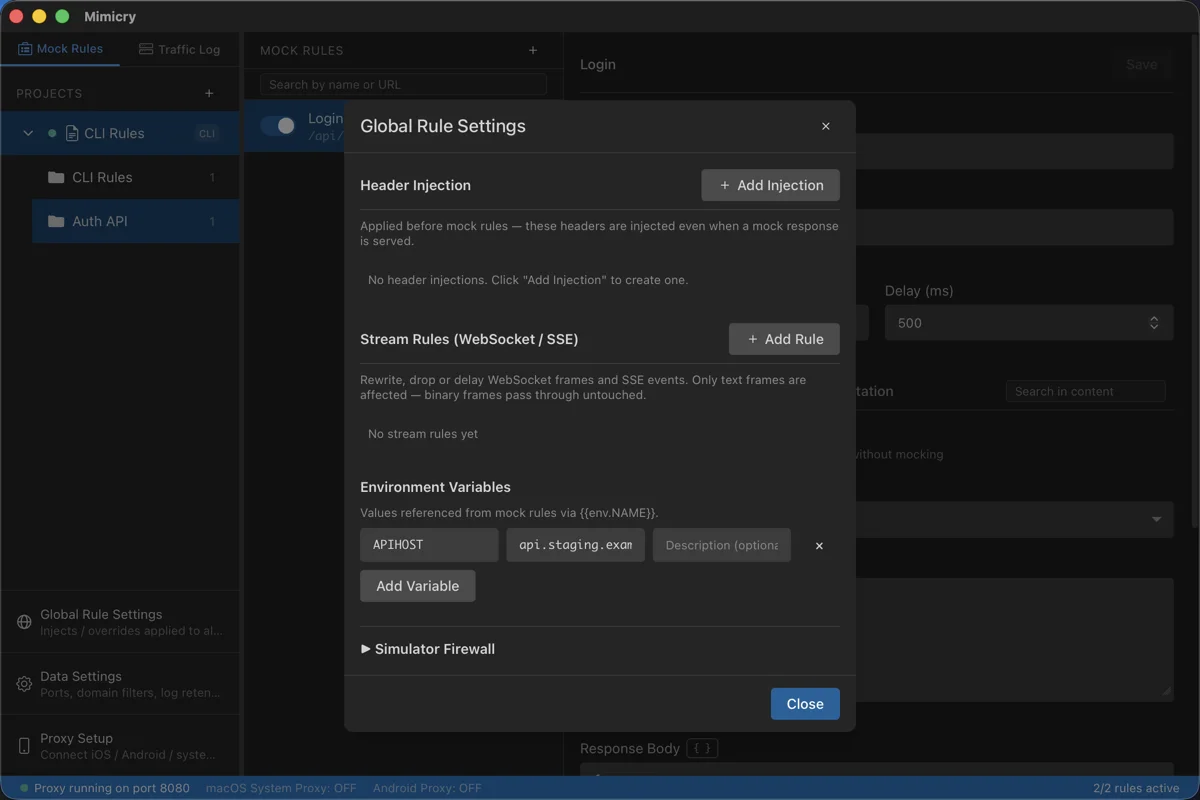Viewport: 1200px width, 800px height.
Task: Click the blue Close button
Action: pyautogui.click(x=805, y=704)
